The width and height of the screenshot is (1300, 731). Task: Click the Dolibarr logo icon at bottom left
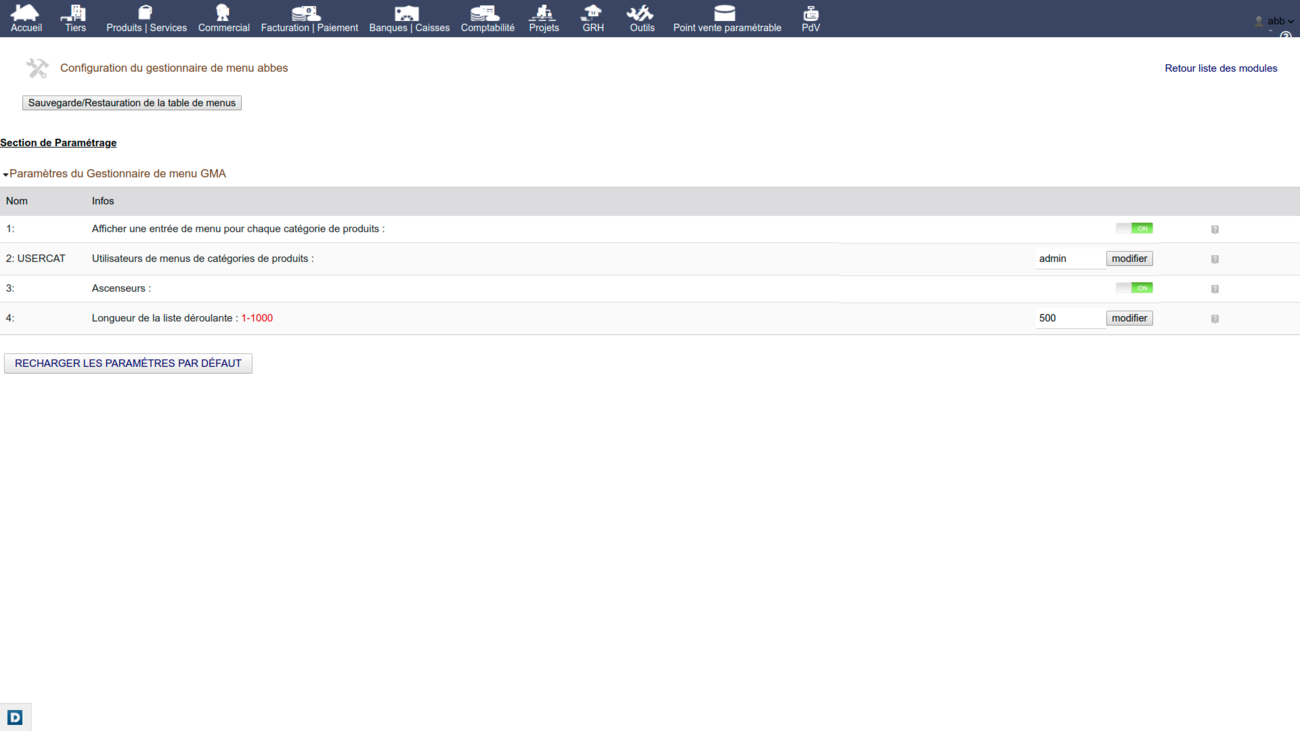click(x=15, y=717)
